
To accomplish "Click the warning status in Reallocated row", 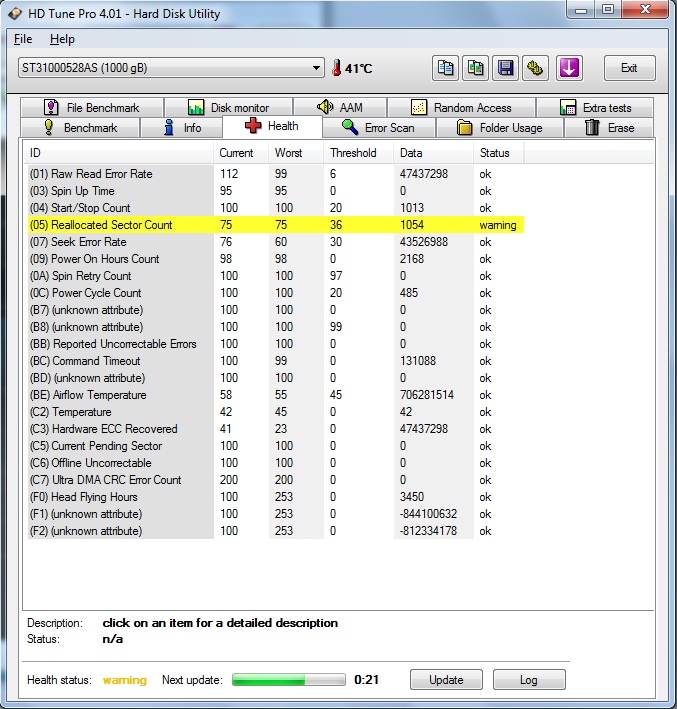I will click(x=498, y=225).
